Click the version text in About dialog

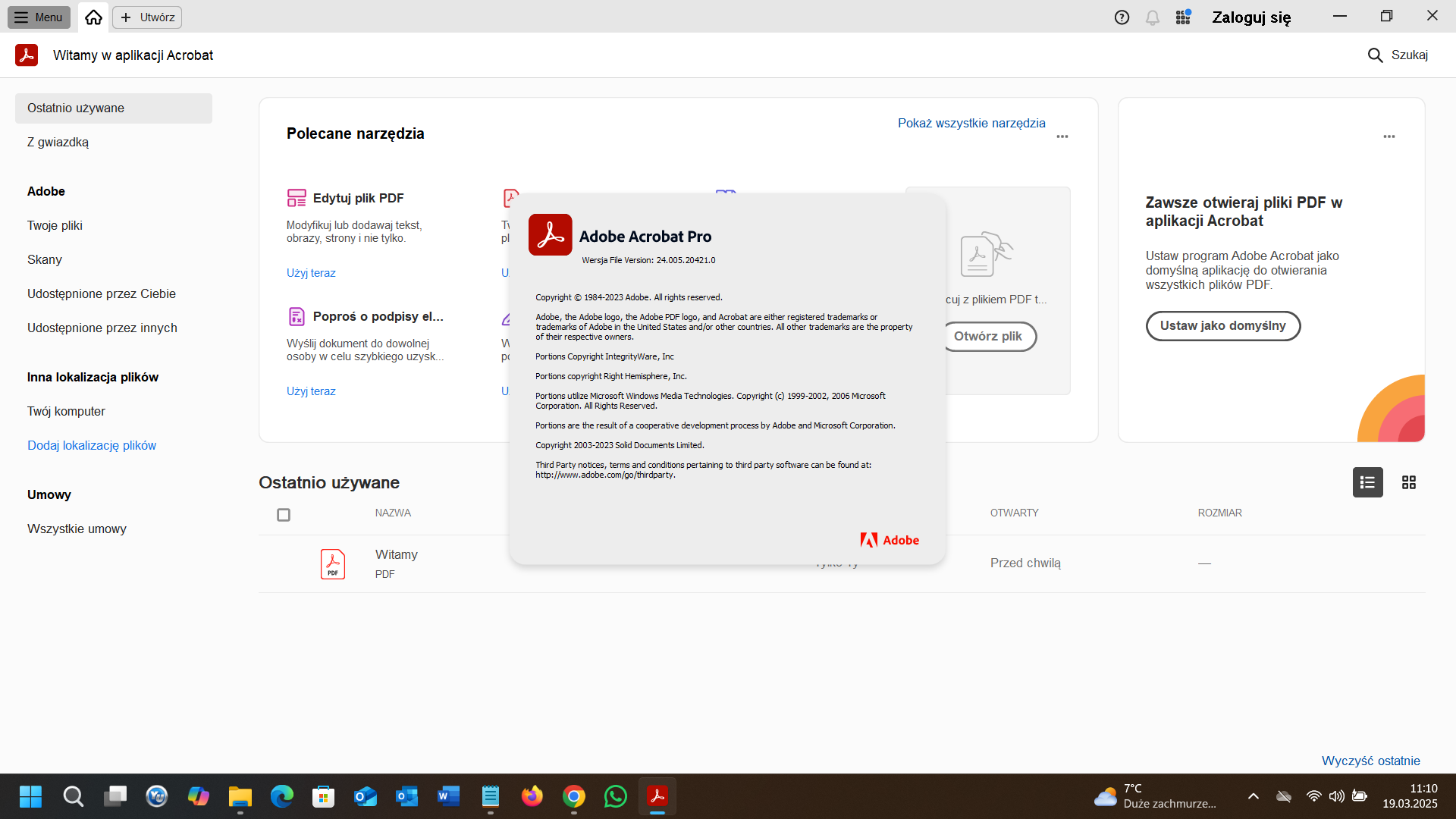click(x=648, y=260)
